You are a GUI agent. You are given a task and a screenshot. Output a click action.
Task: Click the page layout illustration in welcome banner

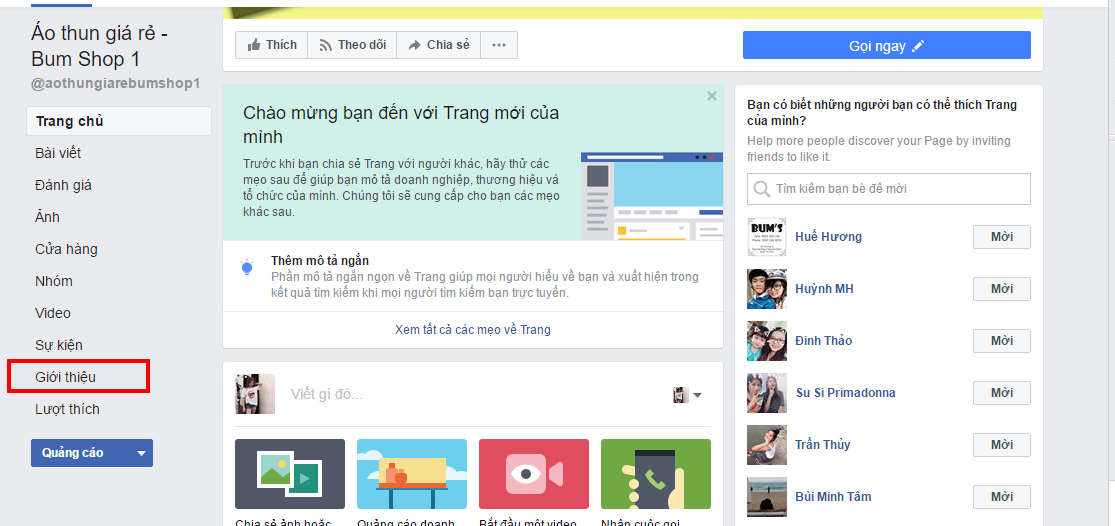pos(651,196)
